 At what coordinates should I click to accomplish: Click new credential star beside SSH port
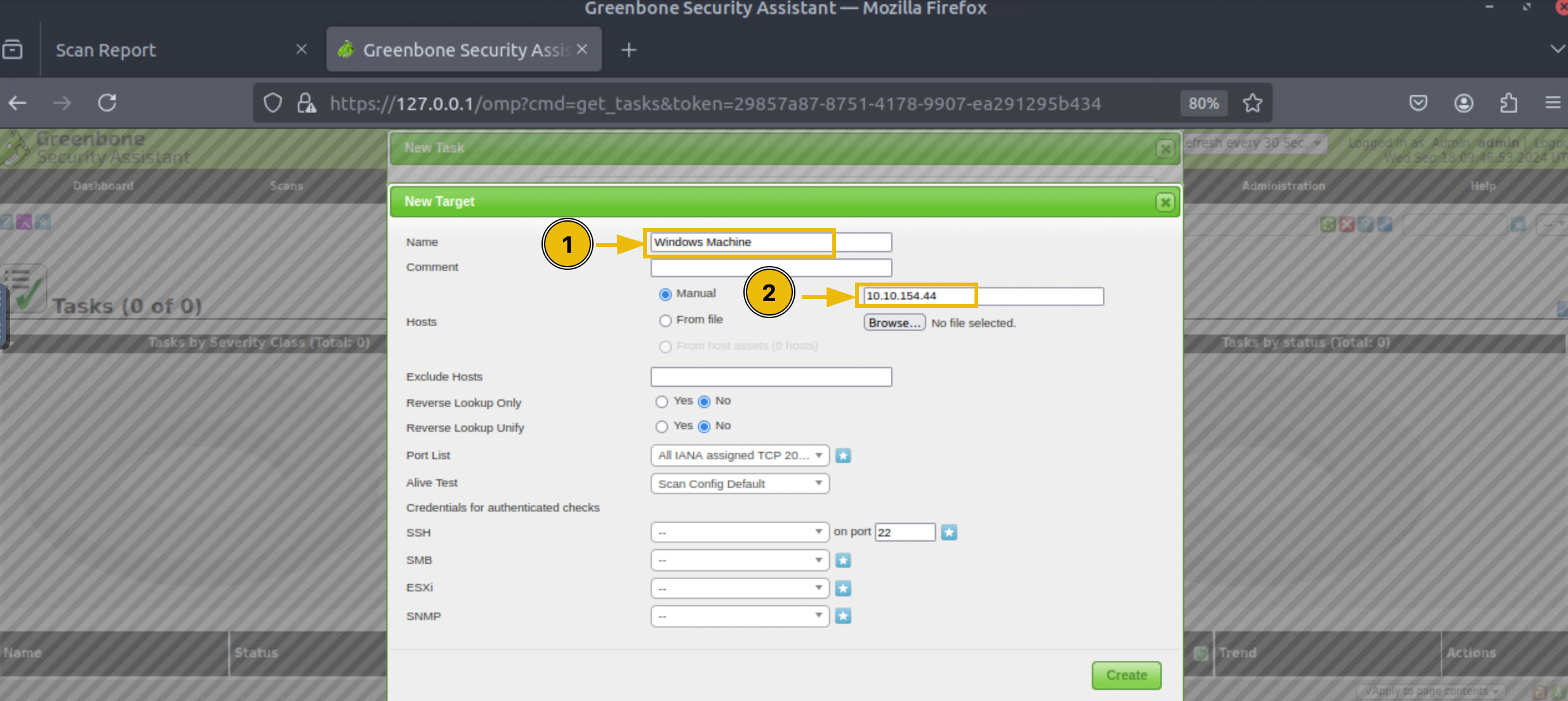click(x=948, y=532)
